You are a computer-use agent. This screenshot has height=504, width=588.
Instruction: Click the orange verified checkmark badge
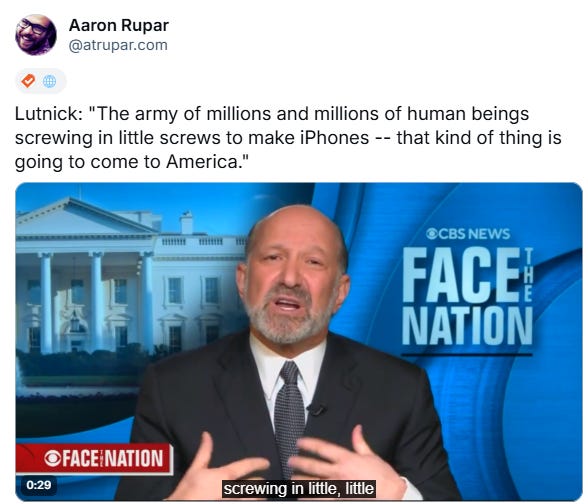point(28,81)
